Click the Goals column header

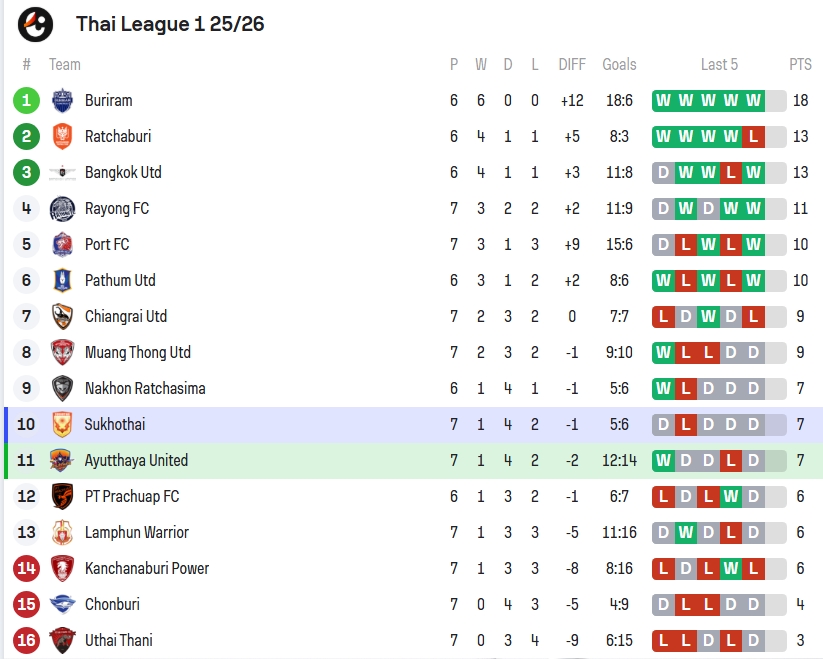tap(619, 65)
